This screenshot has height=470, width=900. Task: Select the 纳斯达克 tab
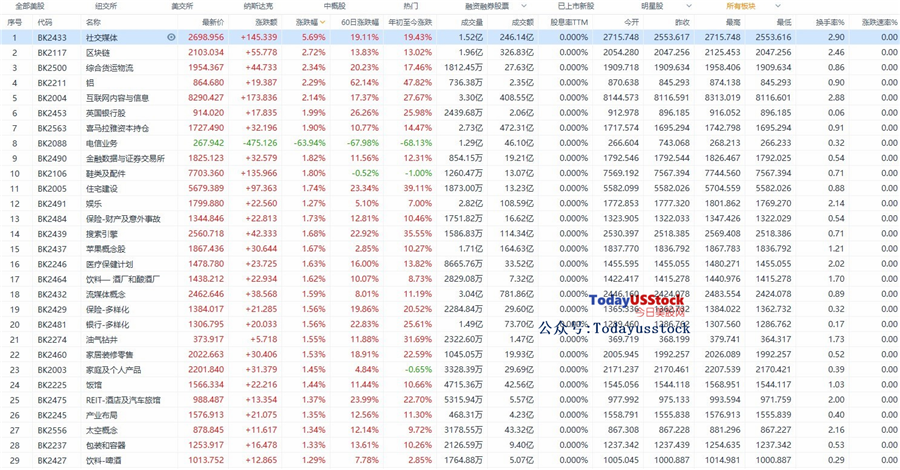pos(258,6)
